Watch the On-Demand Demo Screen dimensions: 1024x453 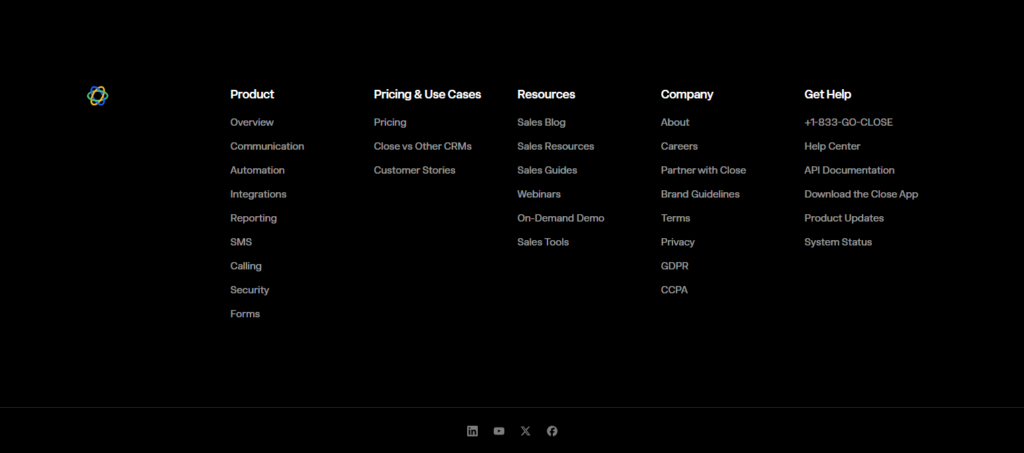pos(560,218)
